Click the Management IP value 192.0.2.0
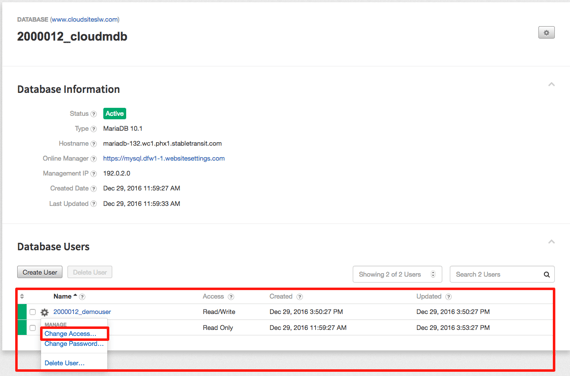Viewport: 570px width, 376px height. point(117,173)
